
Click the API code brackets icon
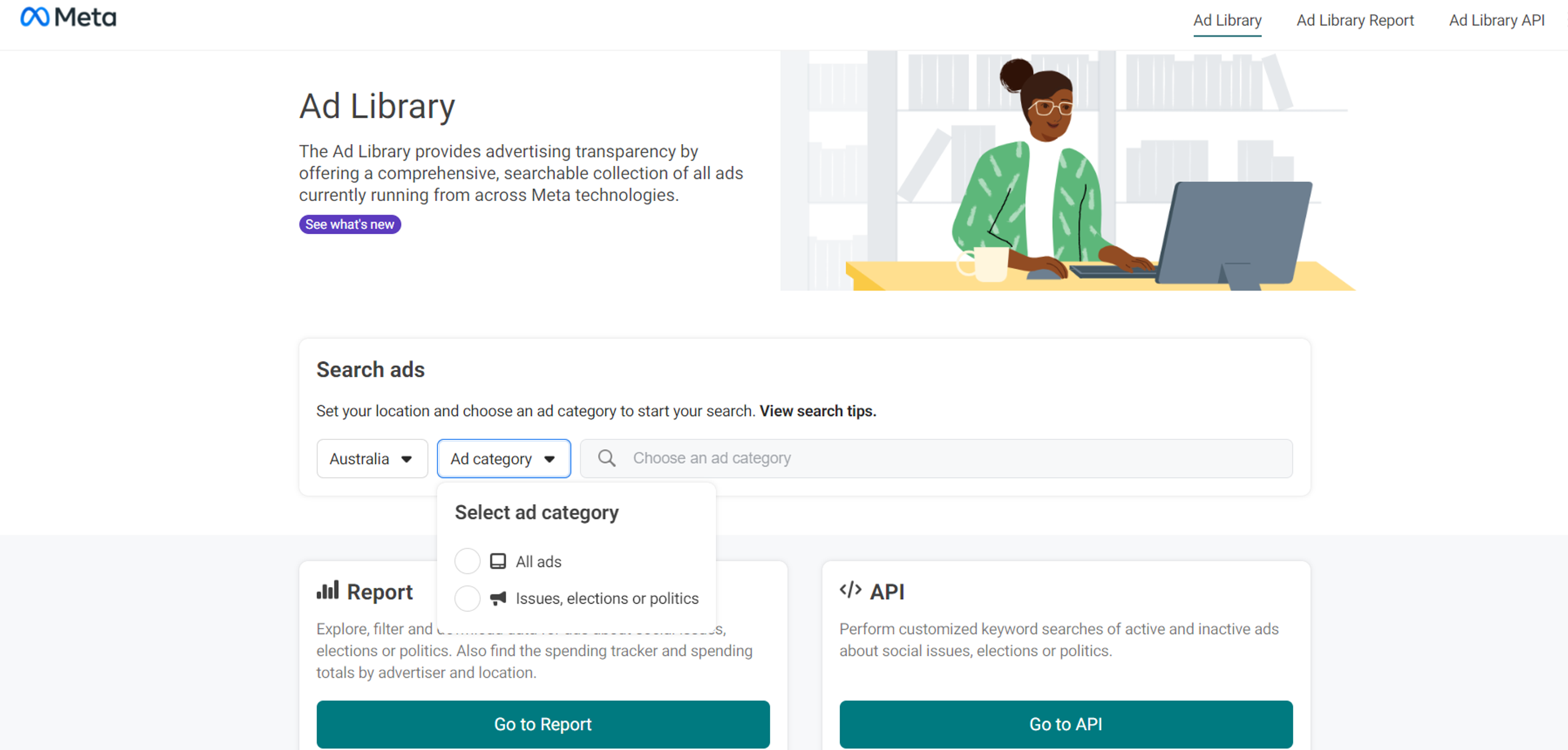[850, 591]
